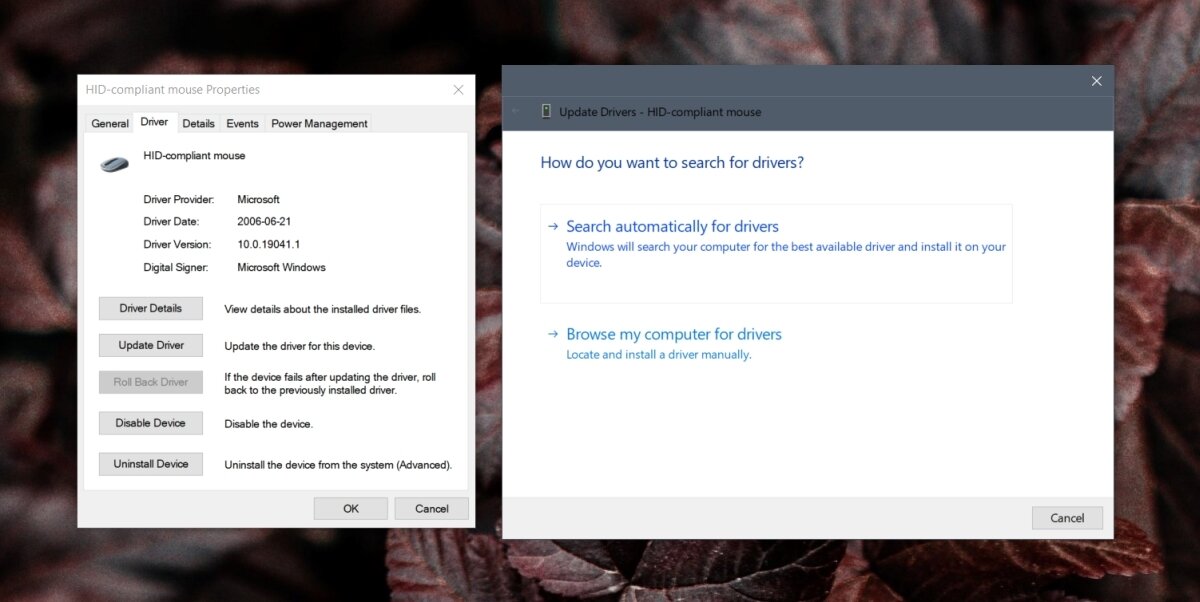Click the arrow beside Search automatically for drivers
The width and height of the screenshot is (1200, 602).
[553, 226]
